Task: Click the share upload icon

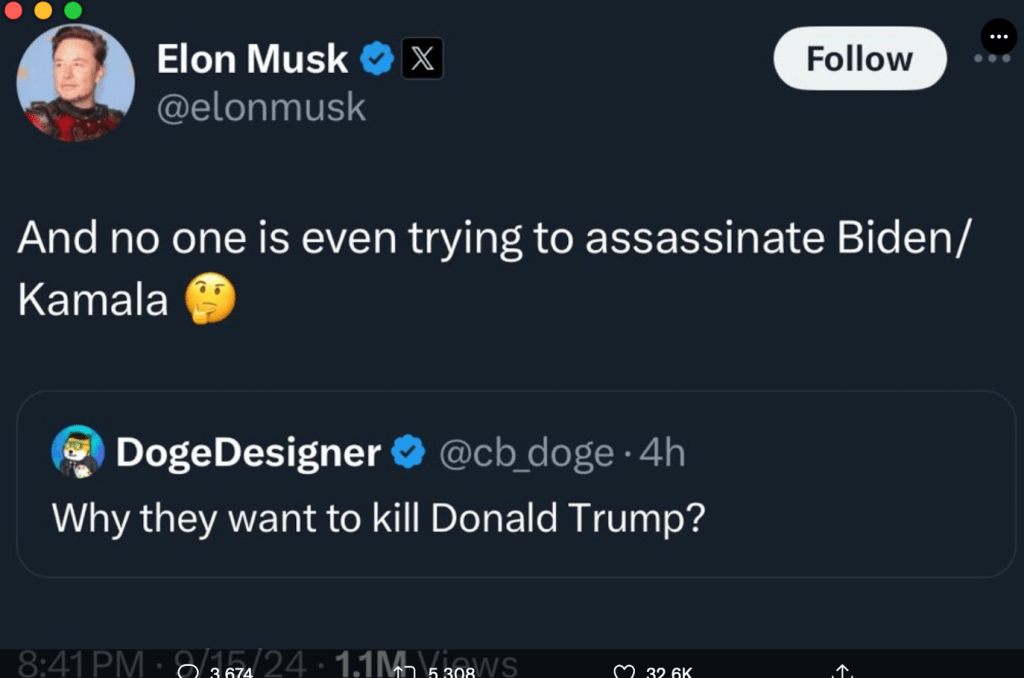Action: 841,672
